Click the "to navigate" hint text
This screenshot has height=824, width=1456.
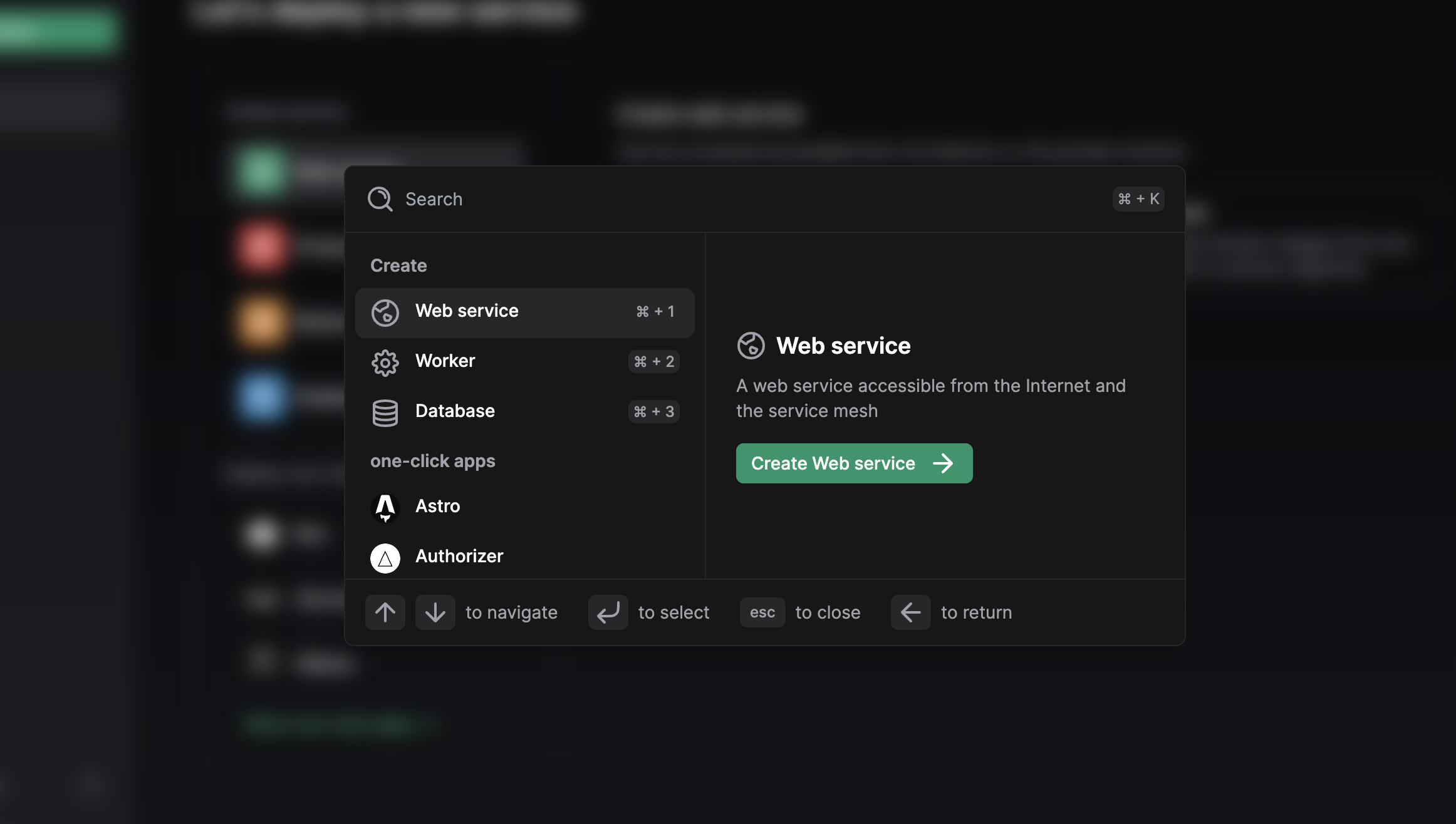pos(511,612)
